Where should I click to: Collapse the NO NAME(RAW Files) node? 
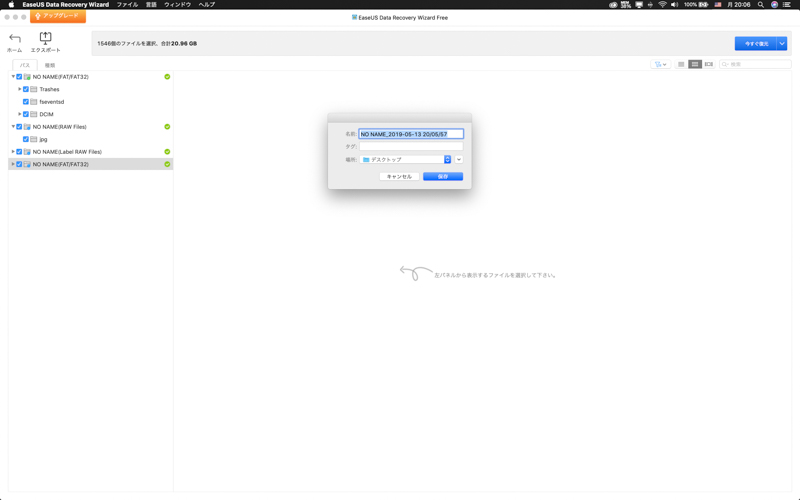point(13,127)
